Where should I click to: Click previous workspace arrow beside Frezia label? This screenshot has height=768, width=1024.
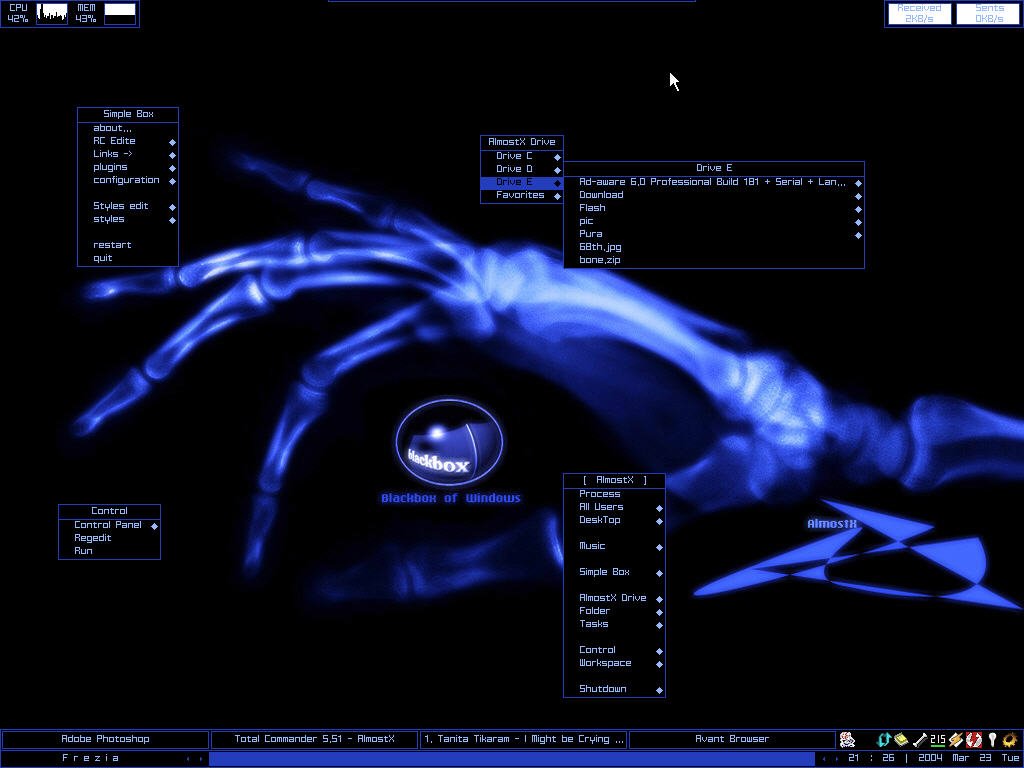pyautogui.click(x=188, y=759)
